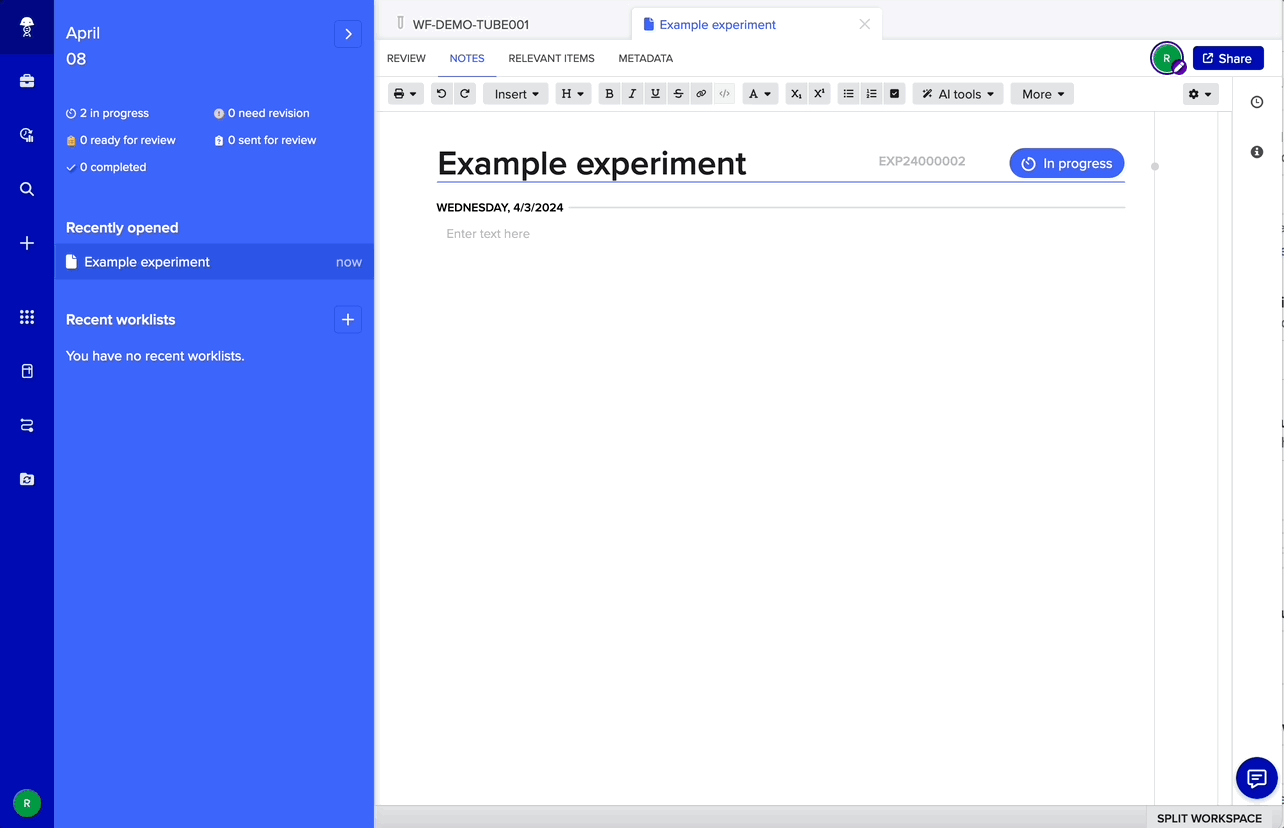The height and width of the screenshot is (828, 1284).
Task: Open the green R user profile avatar
Action: (27, 802)
